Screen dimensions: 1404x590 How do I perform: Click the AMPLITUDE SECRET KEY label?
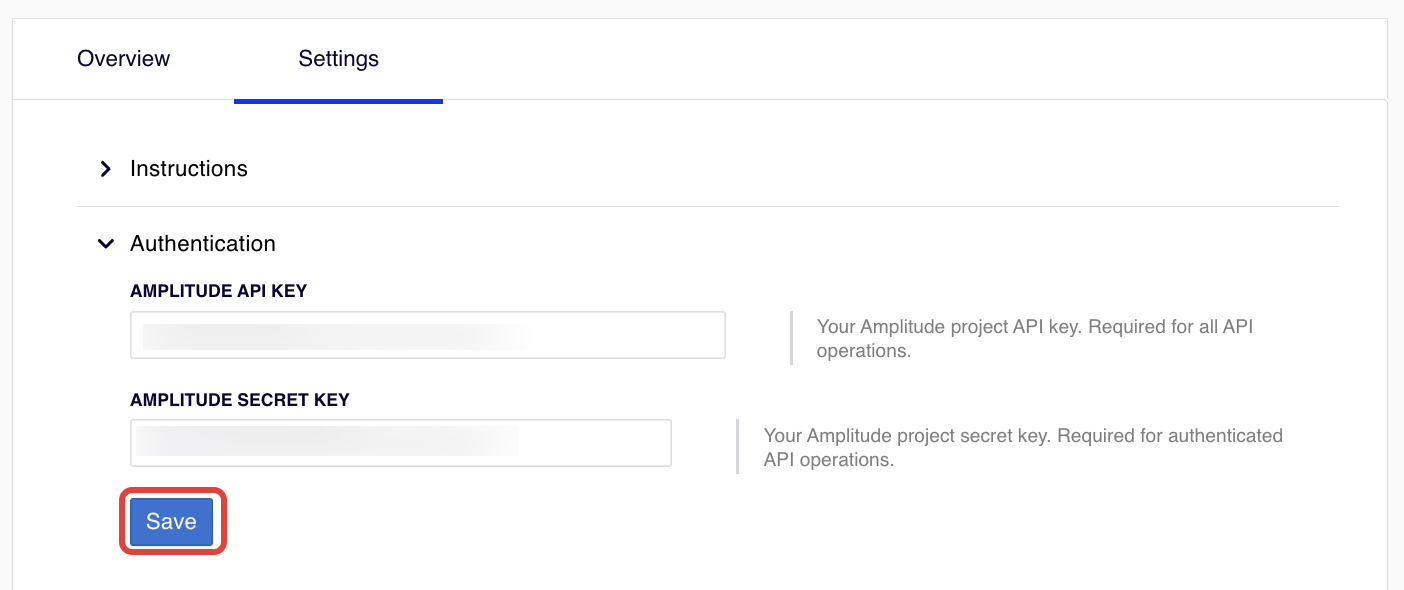tap(240, 400)
